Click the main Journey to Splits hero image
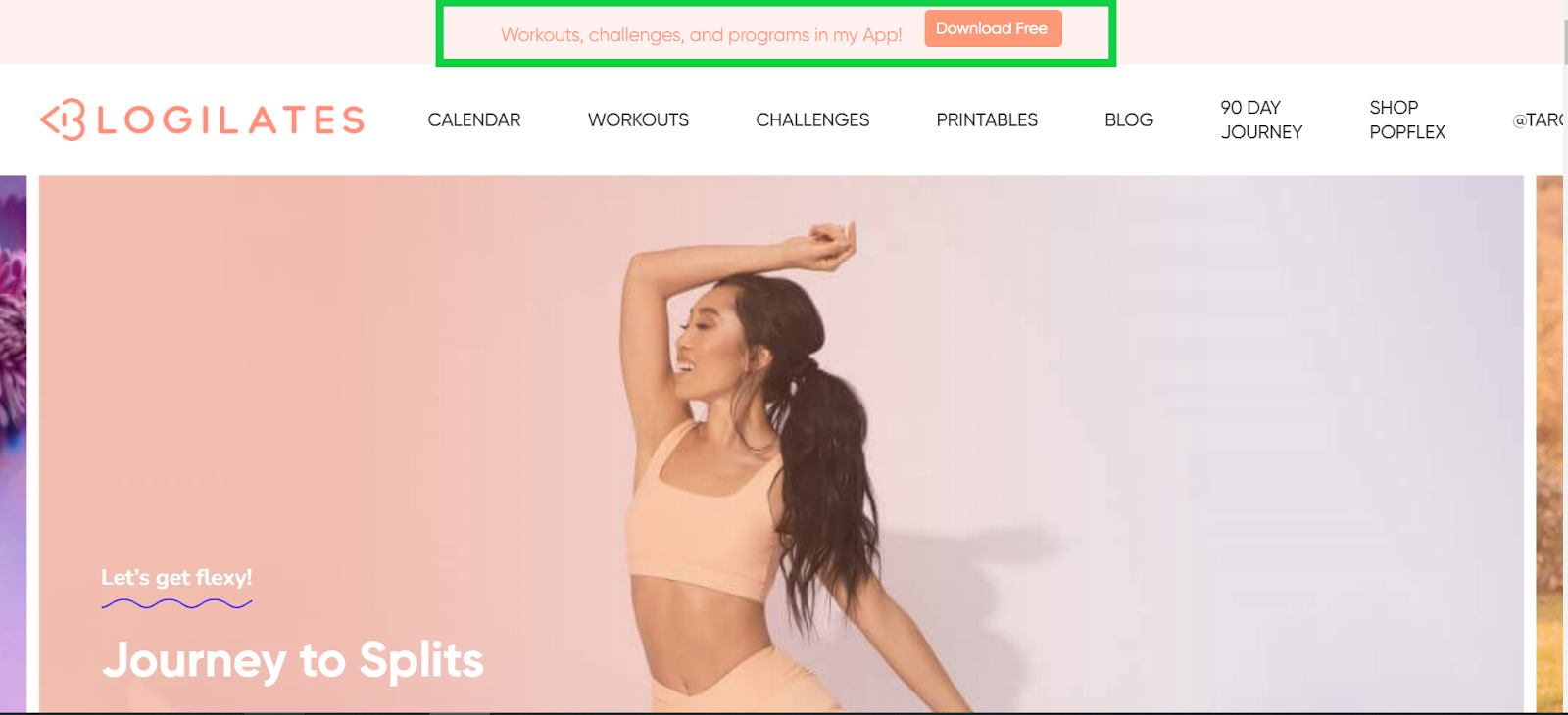The width and height of the screenshot is (1568, 715). coord(781,444)
